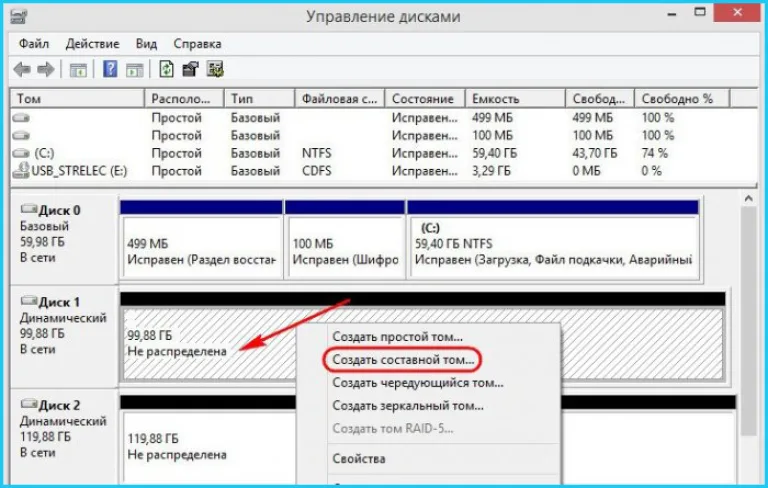Viewport: 768px width, 488px height.
Task: Select the Диск 2 Динамический label panel
Action: click(x=64, y=436)
